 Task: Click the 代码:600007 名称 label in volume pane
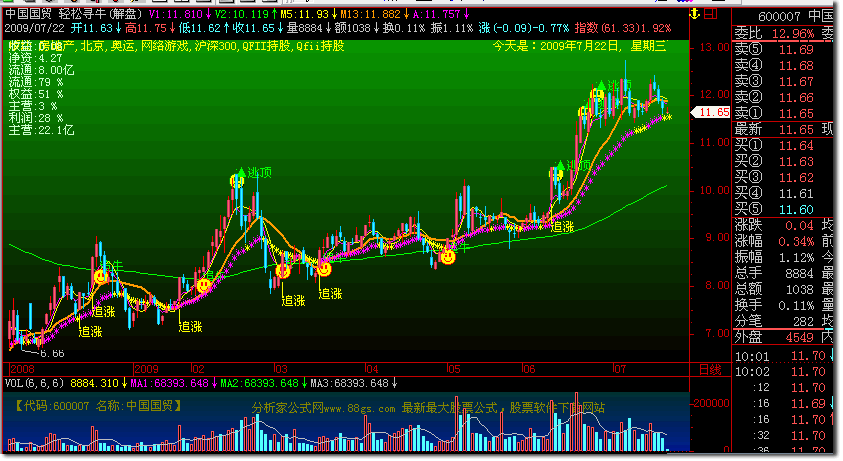click(x=98, y=406)
